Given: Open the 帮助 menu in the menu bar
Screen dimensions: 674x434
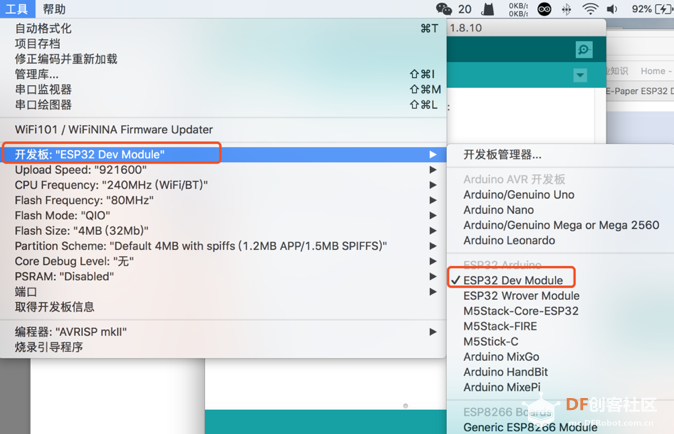Looking at the screenshot, I should coord(54,9).
